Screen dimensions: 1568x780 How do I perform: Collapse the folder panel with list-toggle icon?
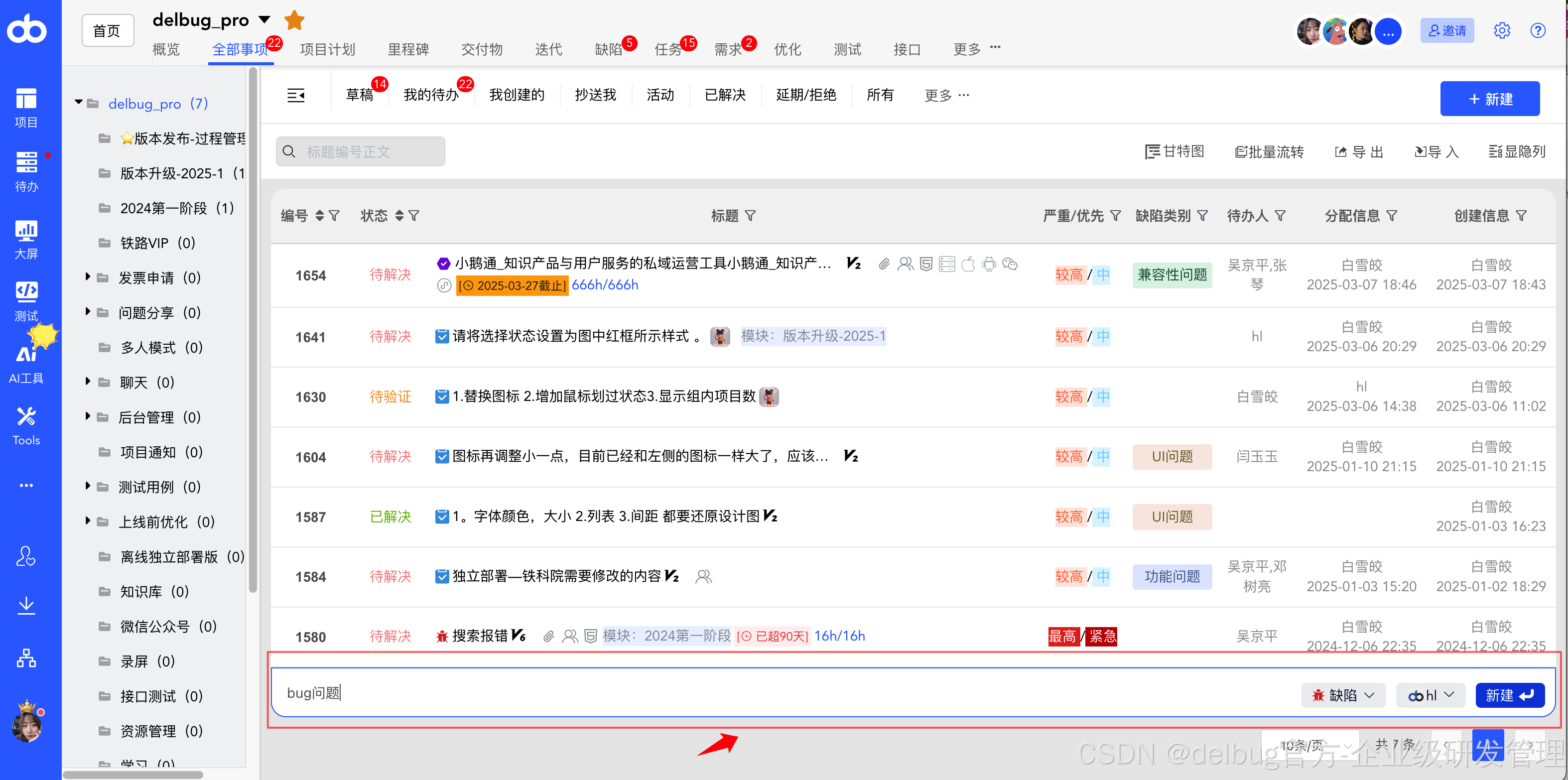(296, 95)
